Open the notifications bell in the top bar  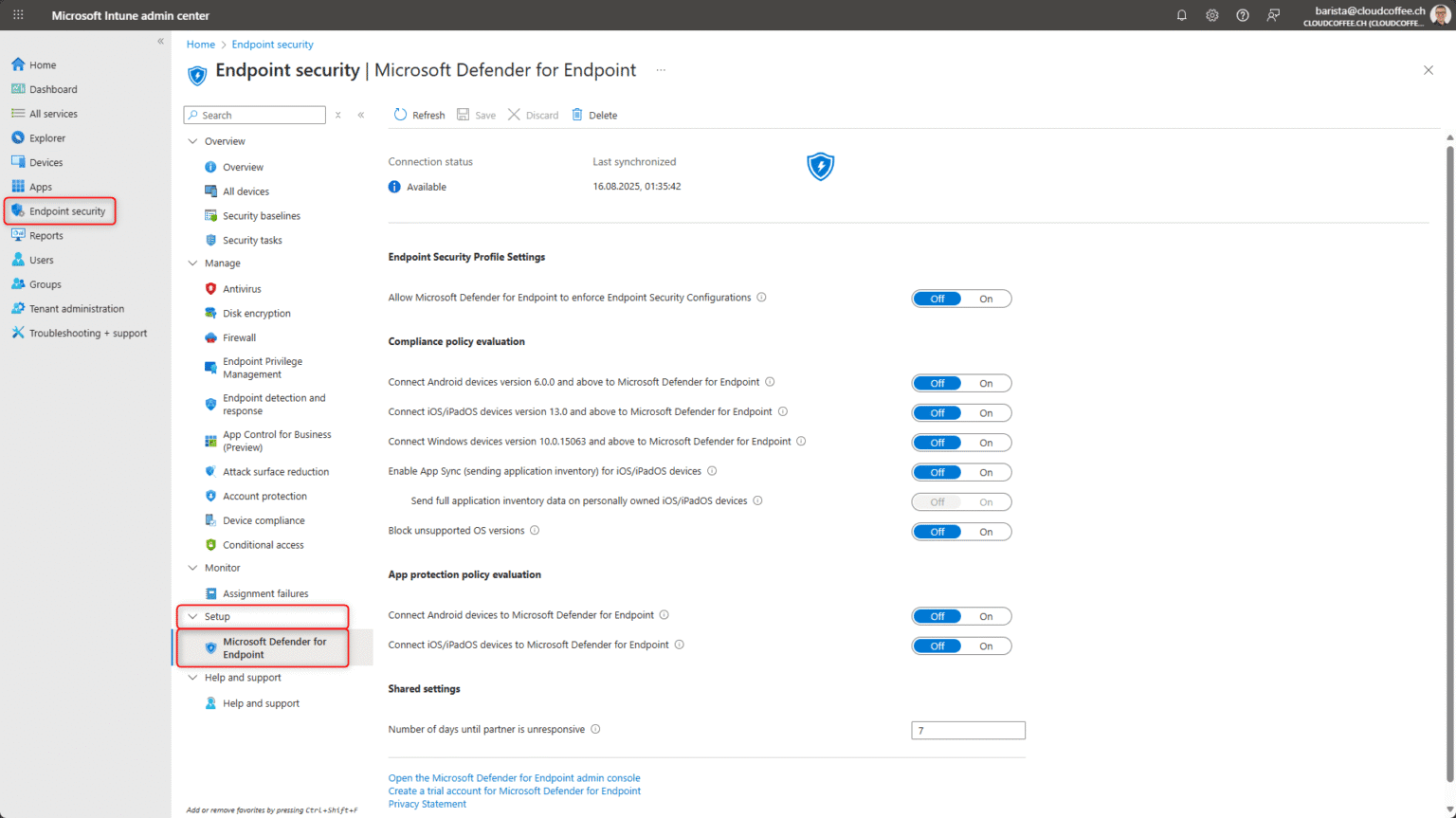click(x=1181, y=15)
